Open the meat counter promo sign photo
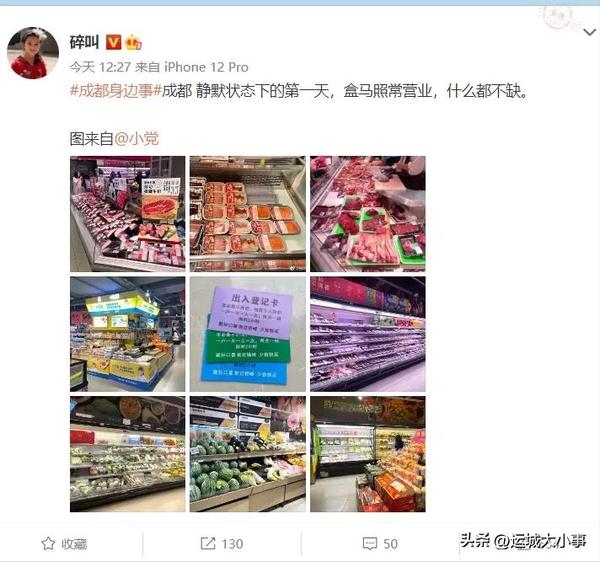Screen dimensions: 600x562 (127, 214)
